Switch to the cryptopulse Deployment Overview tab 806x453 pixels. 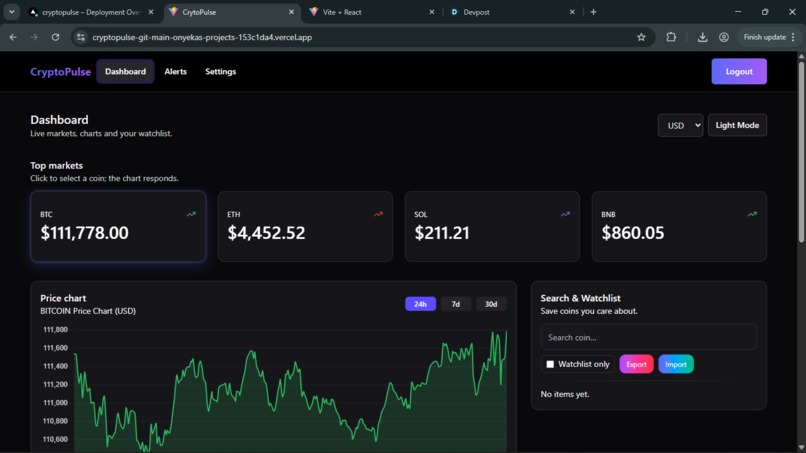[x=93, y=12]
